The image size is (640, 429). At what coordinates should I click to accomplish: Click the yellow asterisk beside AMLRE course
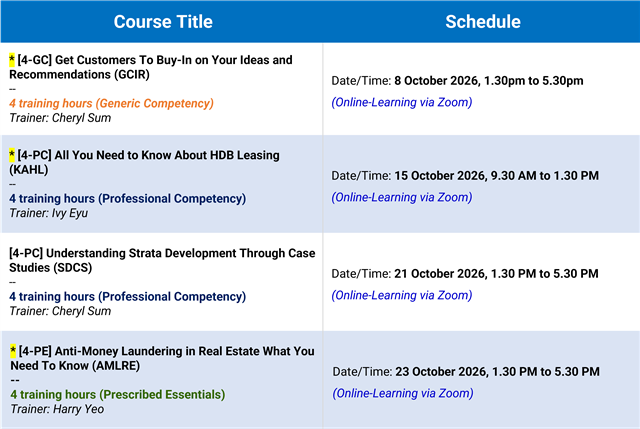13,351
